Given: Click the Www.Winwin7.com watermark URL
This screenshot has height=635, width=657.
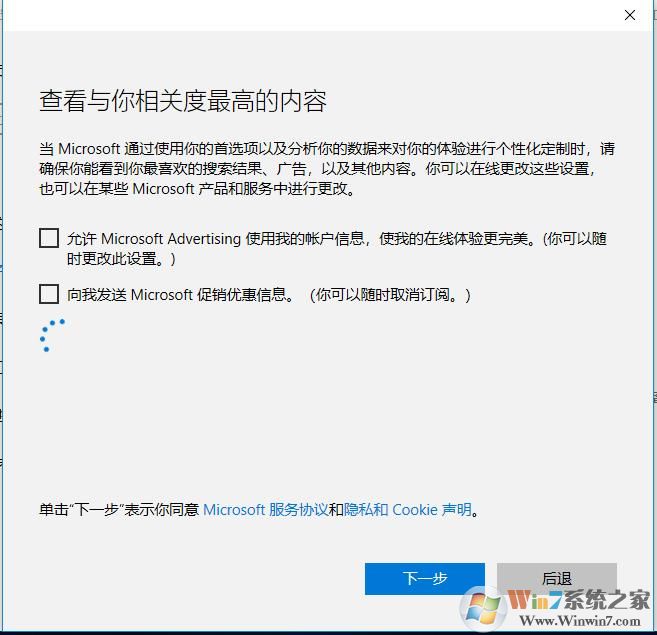Looking at the screenshot, I should pyautogui.click(x=580, y=620).
